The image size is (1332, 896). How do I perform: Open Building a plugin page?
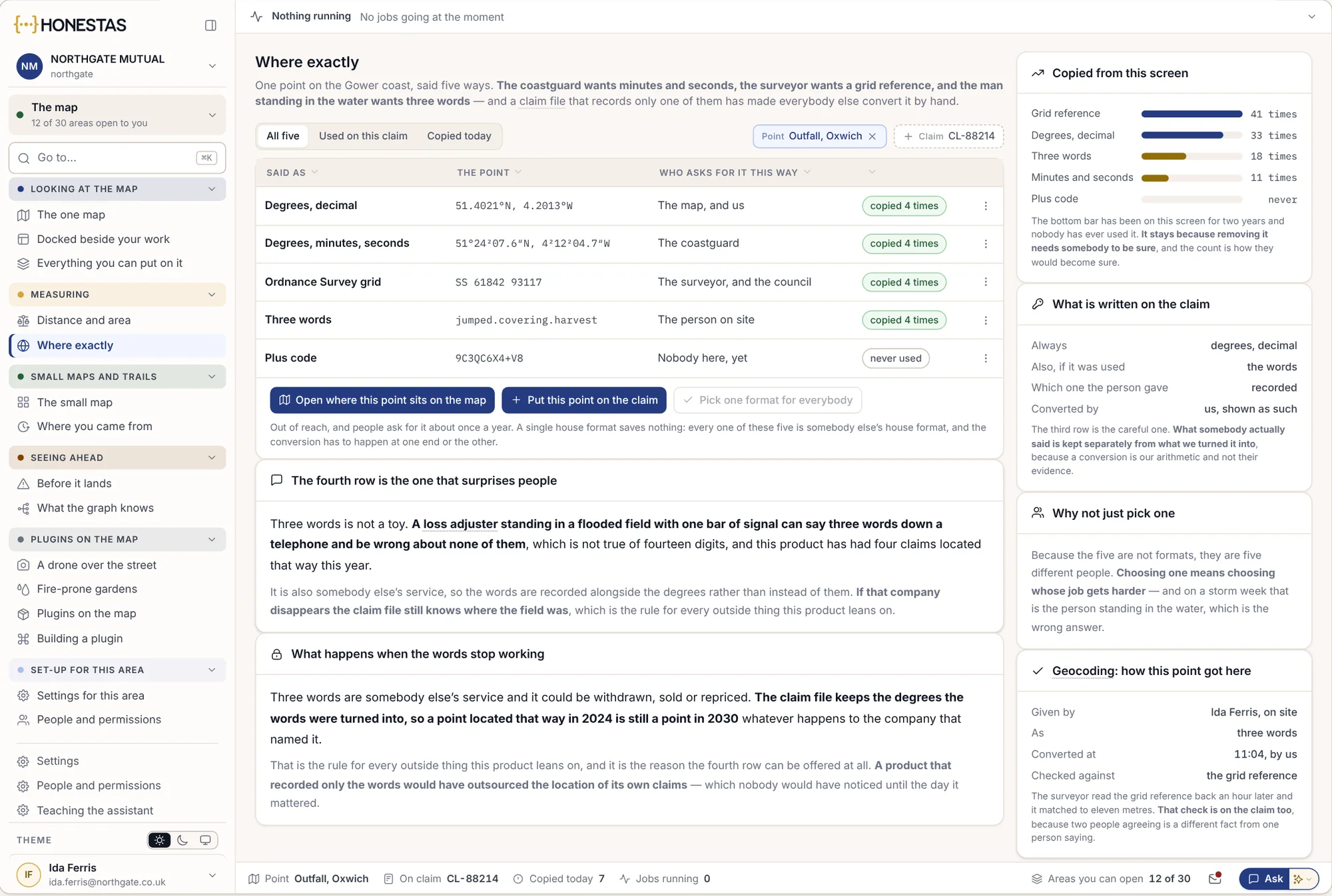pyautogui.click(x=117, y=638)
